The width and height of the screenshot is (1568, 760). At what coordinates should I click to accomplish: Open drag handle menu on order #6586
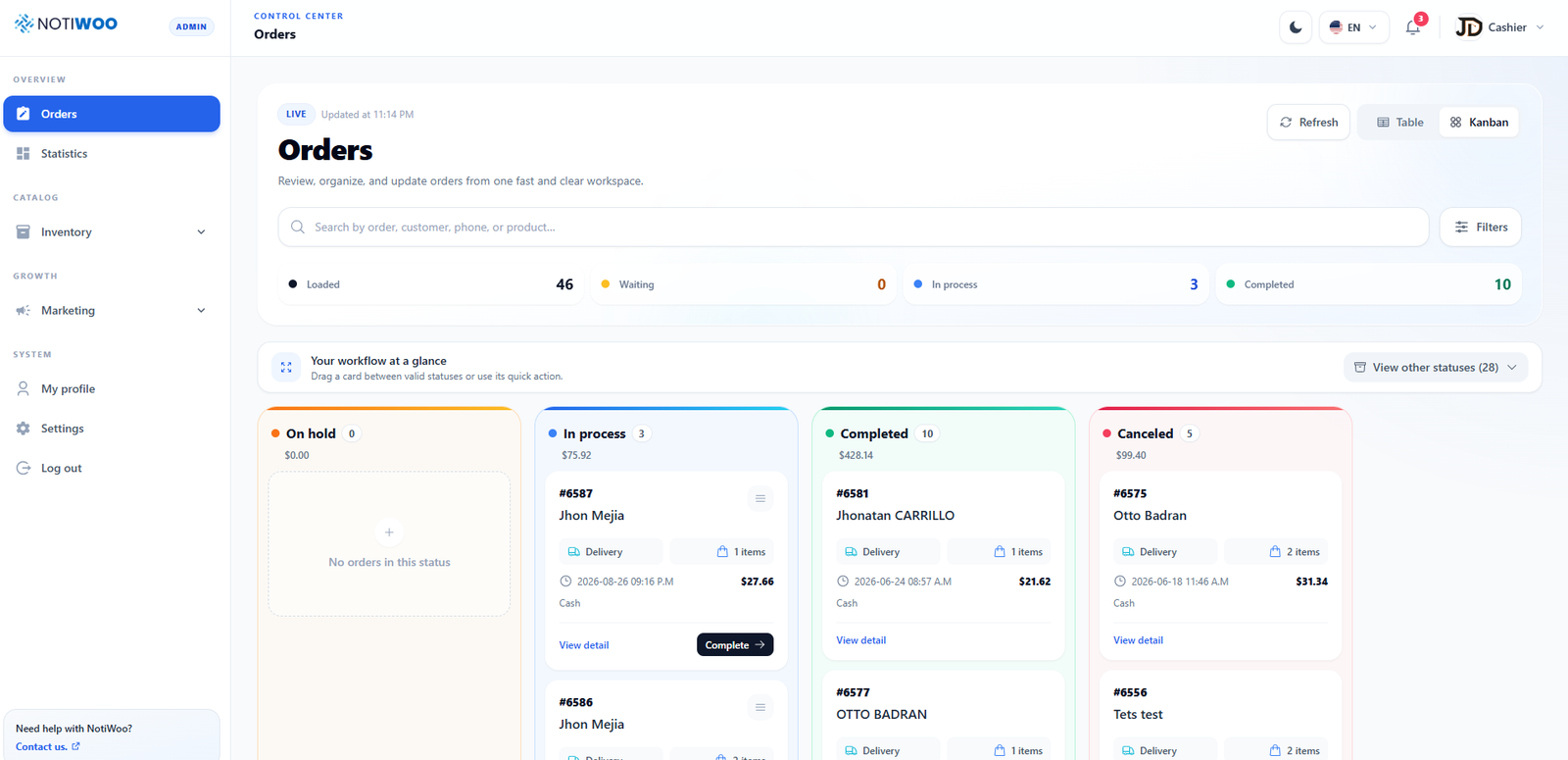click(760, 707)
